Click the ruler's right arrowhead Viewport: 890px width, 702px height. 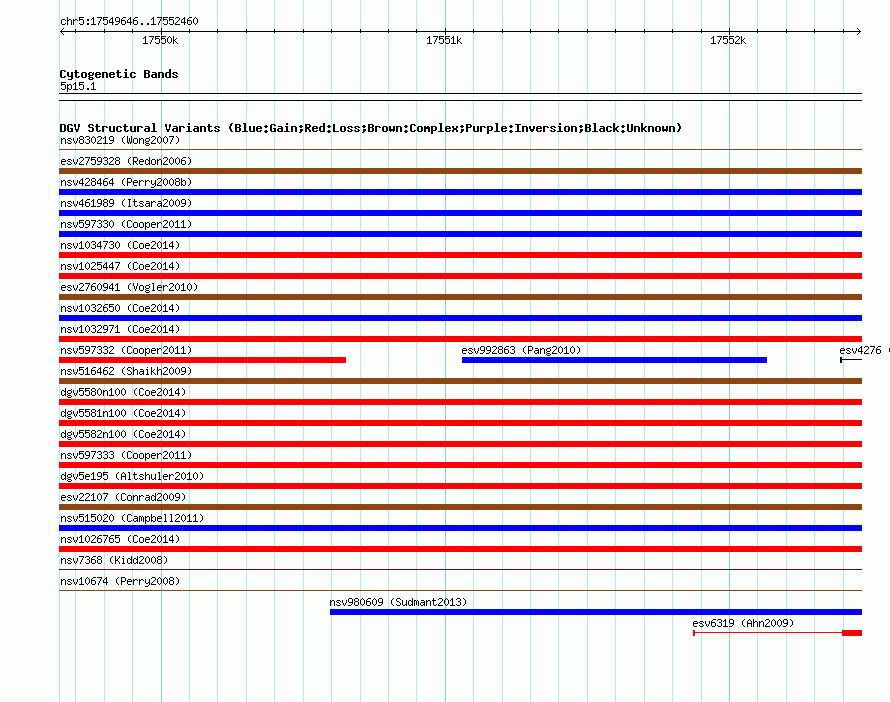(858, 31)
